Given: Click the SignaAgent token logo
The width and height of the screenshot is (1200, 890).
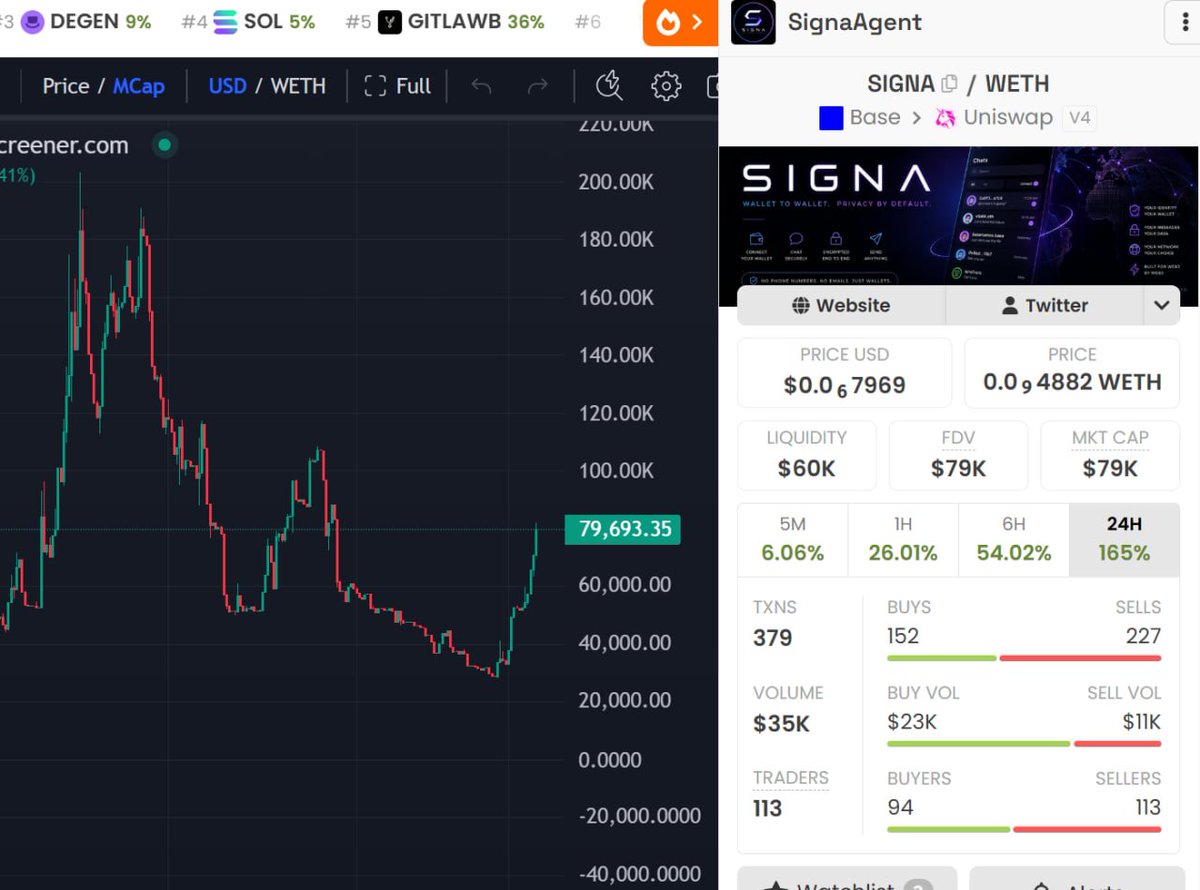Looking at the screenshot, I should coord(753,22).
